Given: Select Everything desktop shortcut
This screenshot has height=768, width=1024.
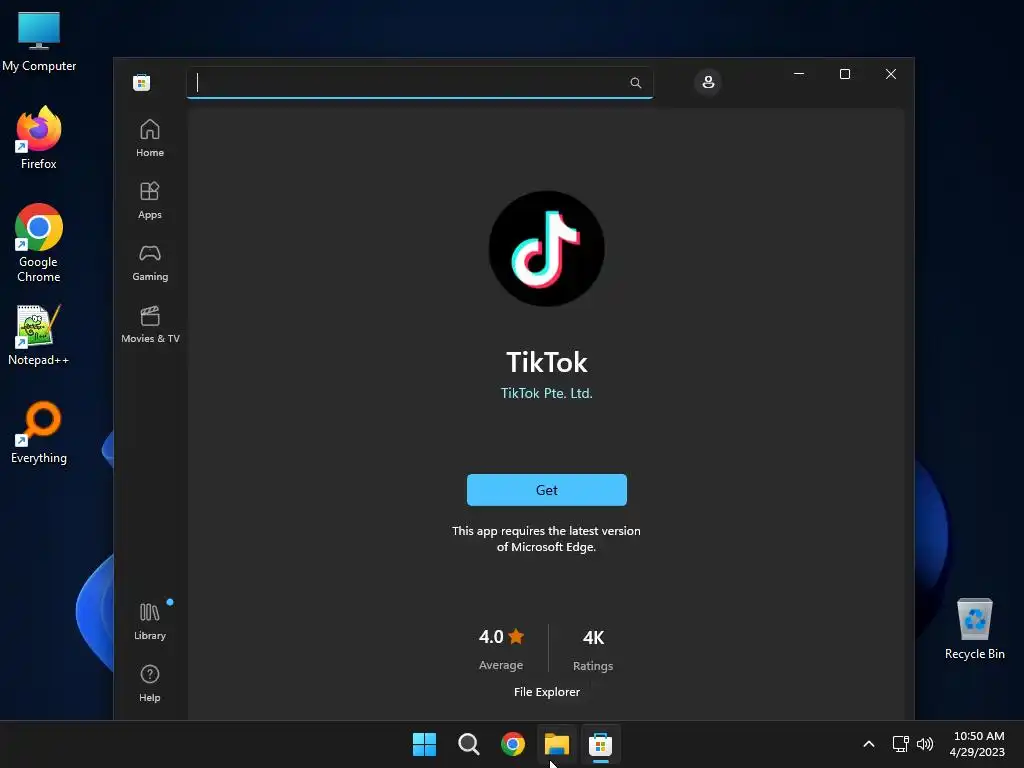Looking at the screenshot, I should [39, 432].
